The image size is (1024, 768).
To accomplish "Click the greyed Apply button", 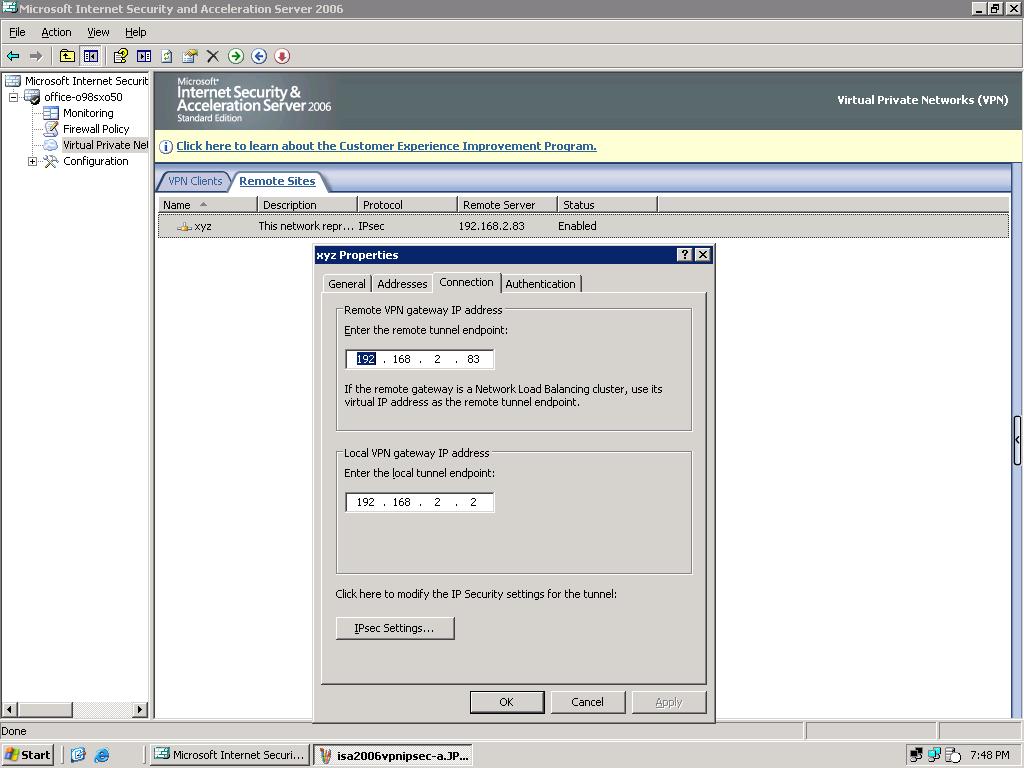I will [669, 702].
